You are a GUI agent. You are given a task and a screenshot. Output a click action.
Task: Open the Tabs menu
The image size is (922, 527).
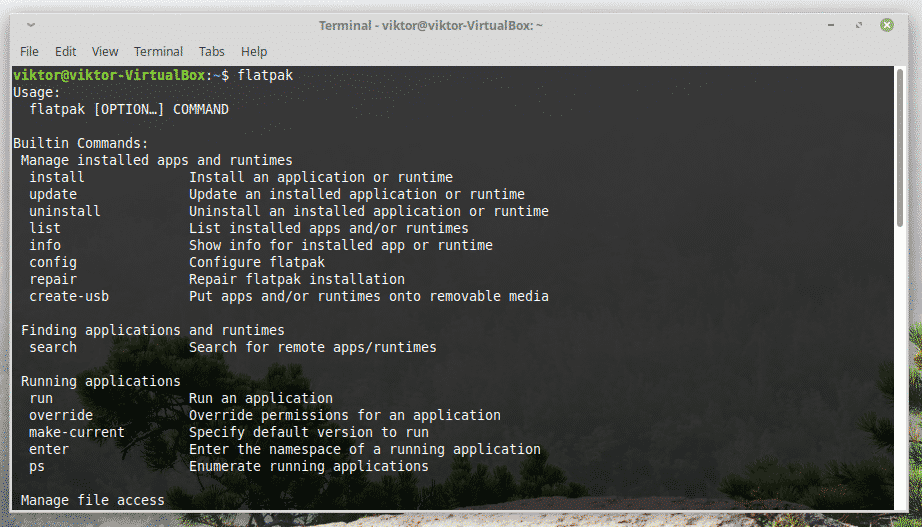pos(212,52)
